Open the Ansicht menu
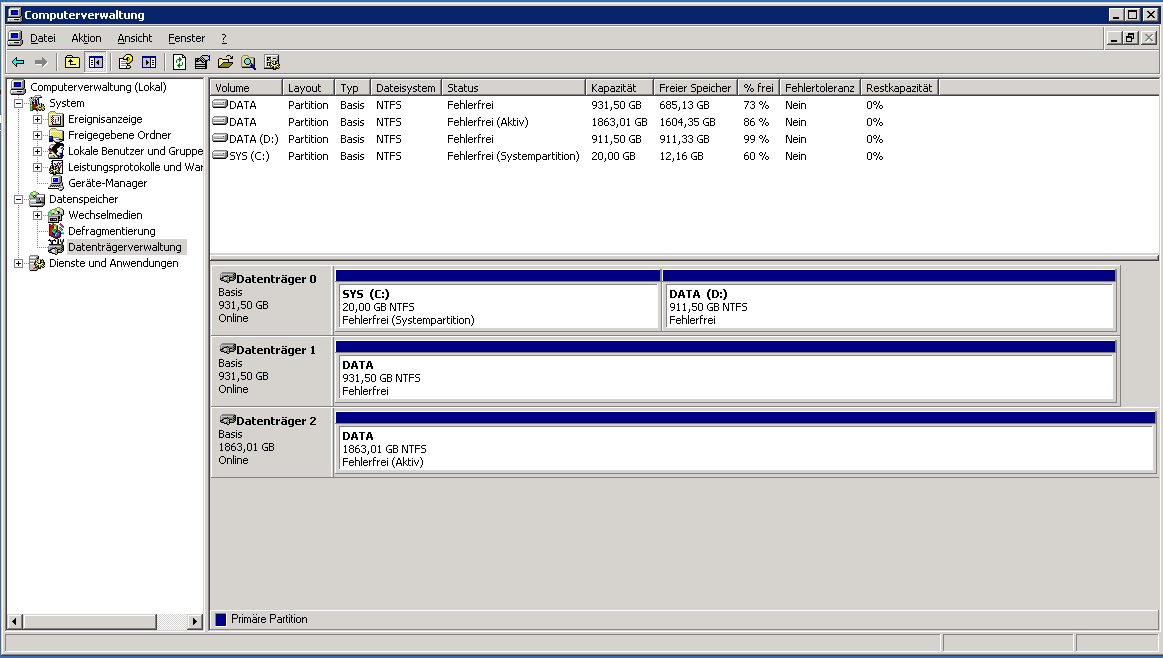This screenshot has width=1163, height=658. point(134,38)
